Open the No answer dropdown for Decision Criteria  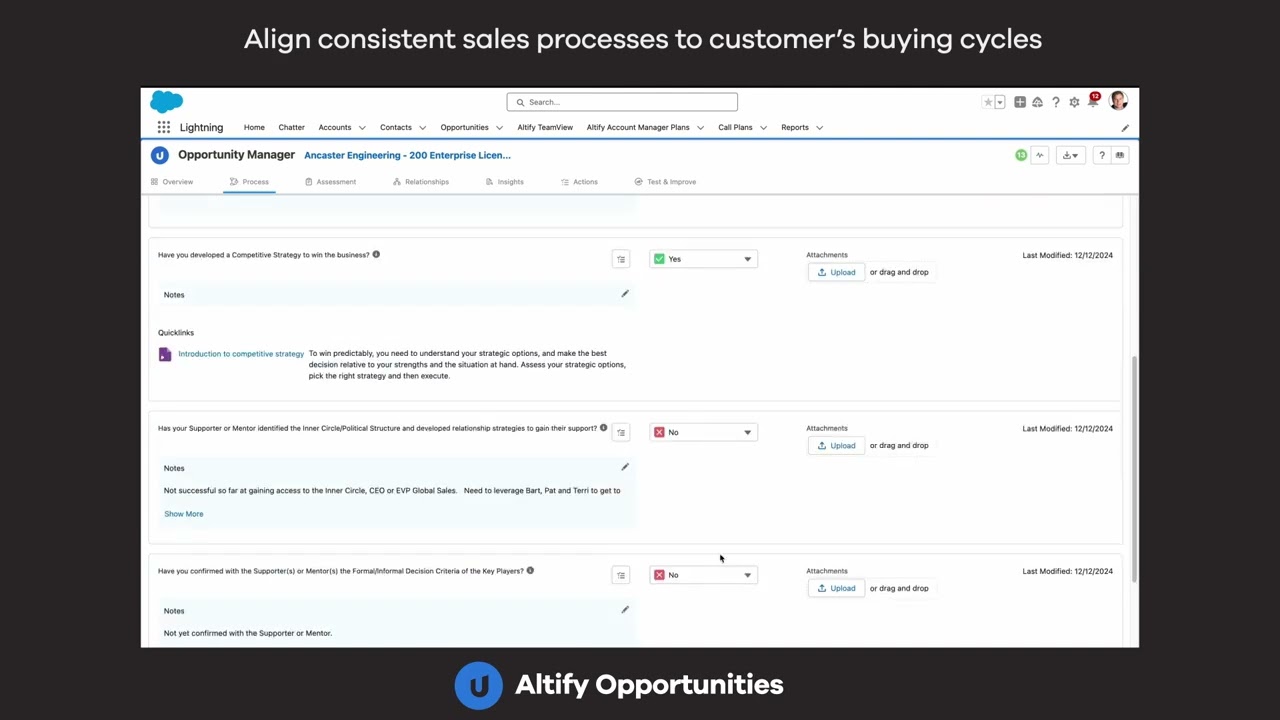point(703,575)
